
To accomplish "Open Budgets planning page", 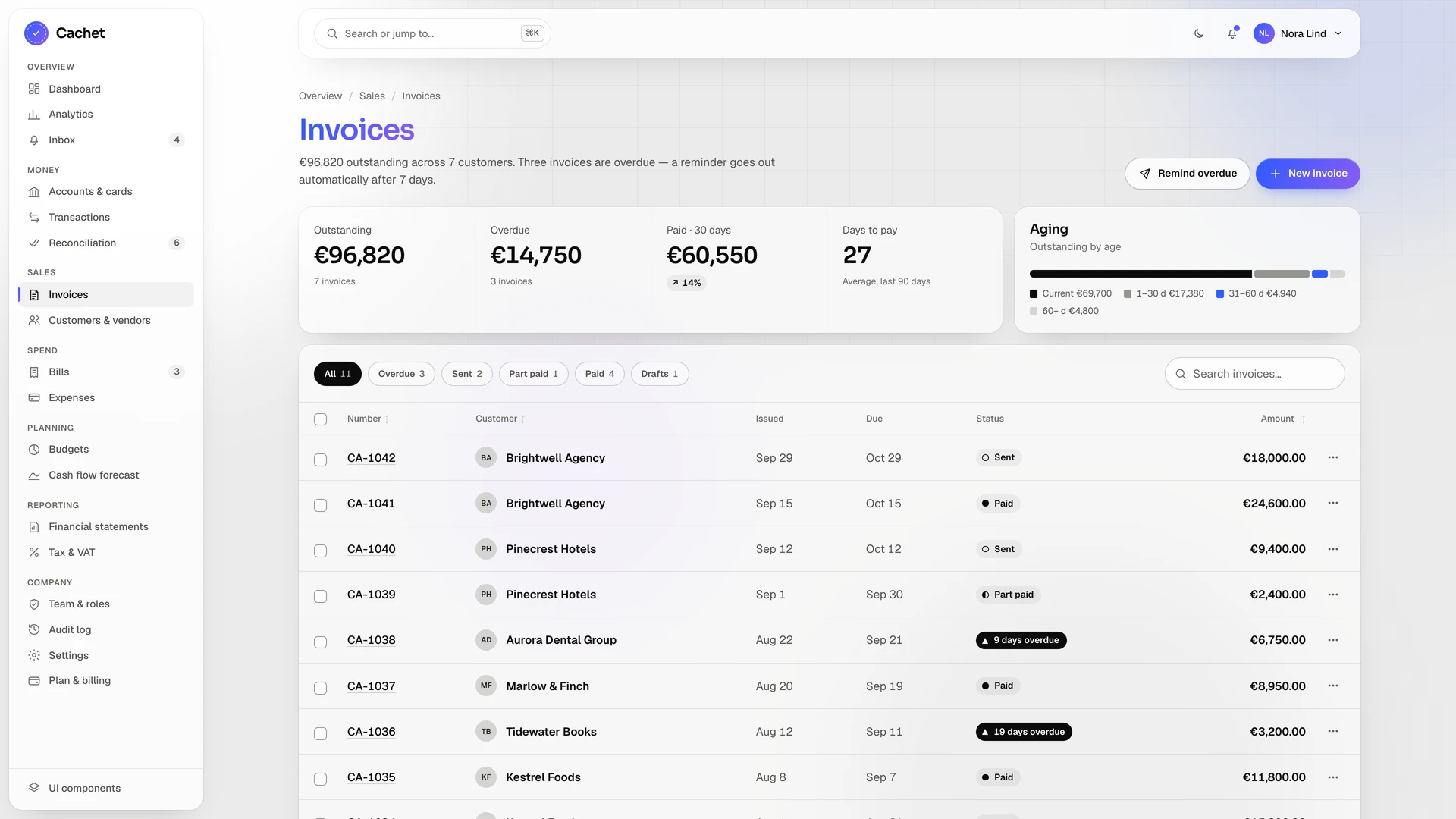I will [106, 450].
